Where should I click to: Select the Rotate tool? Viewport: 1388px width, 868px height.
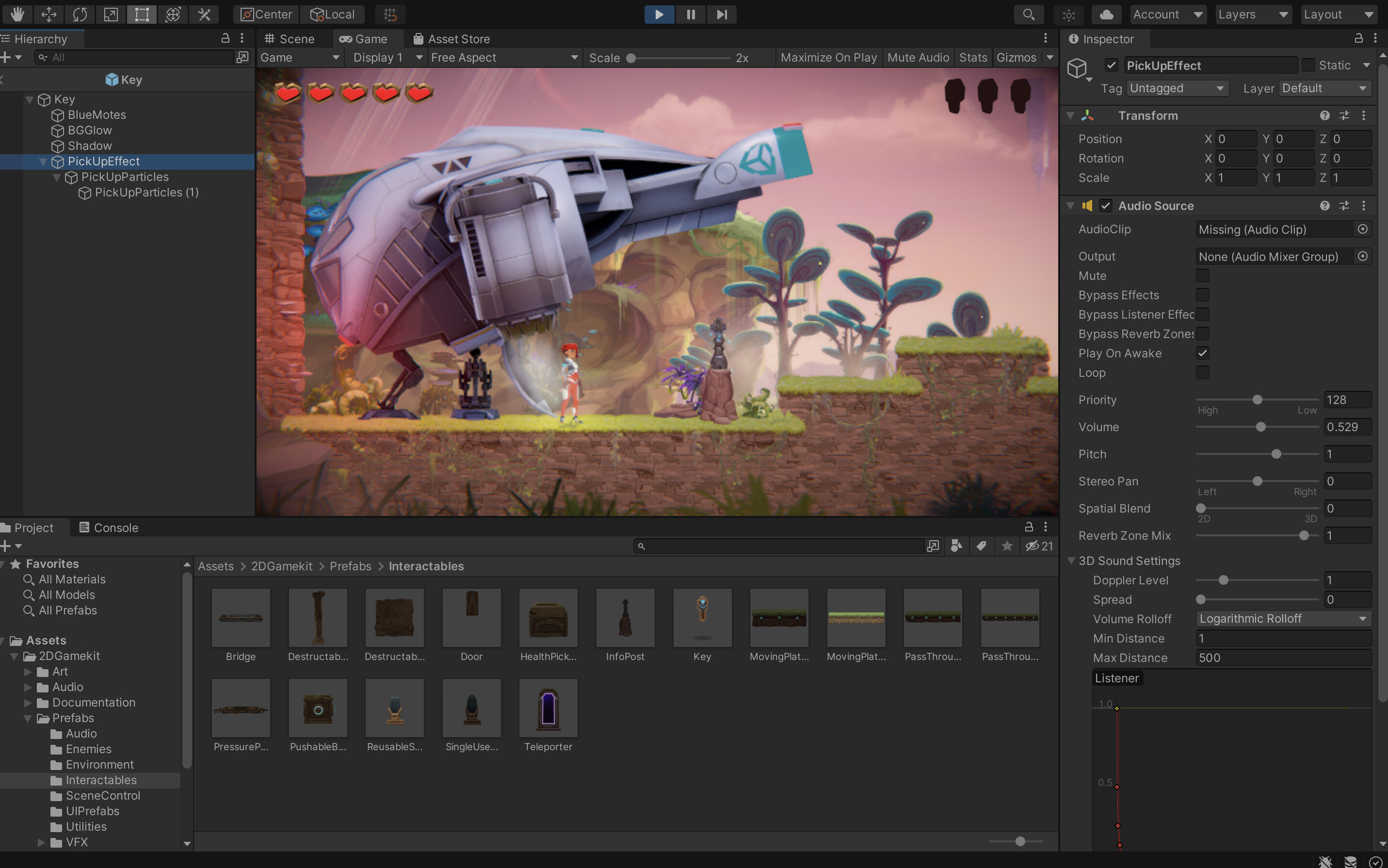[80, 15]
